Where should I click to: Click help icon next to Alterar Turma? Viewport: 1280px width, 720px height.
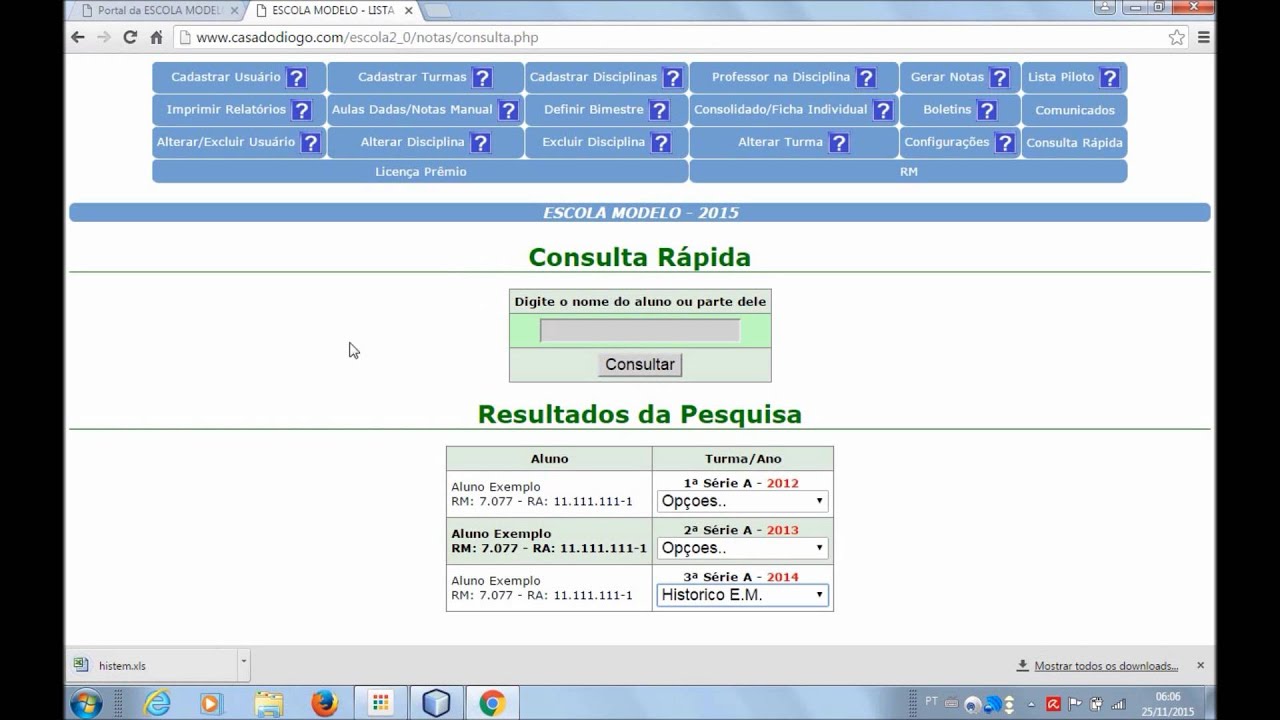click(839, 143)
